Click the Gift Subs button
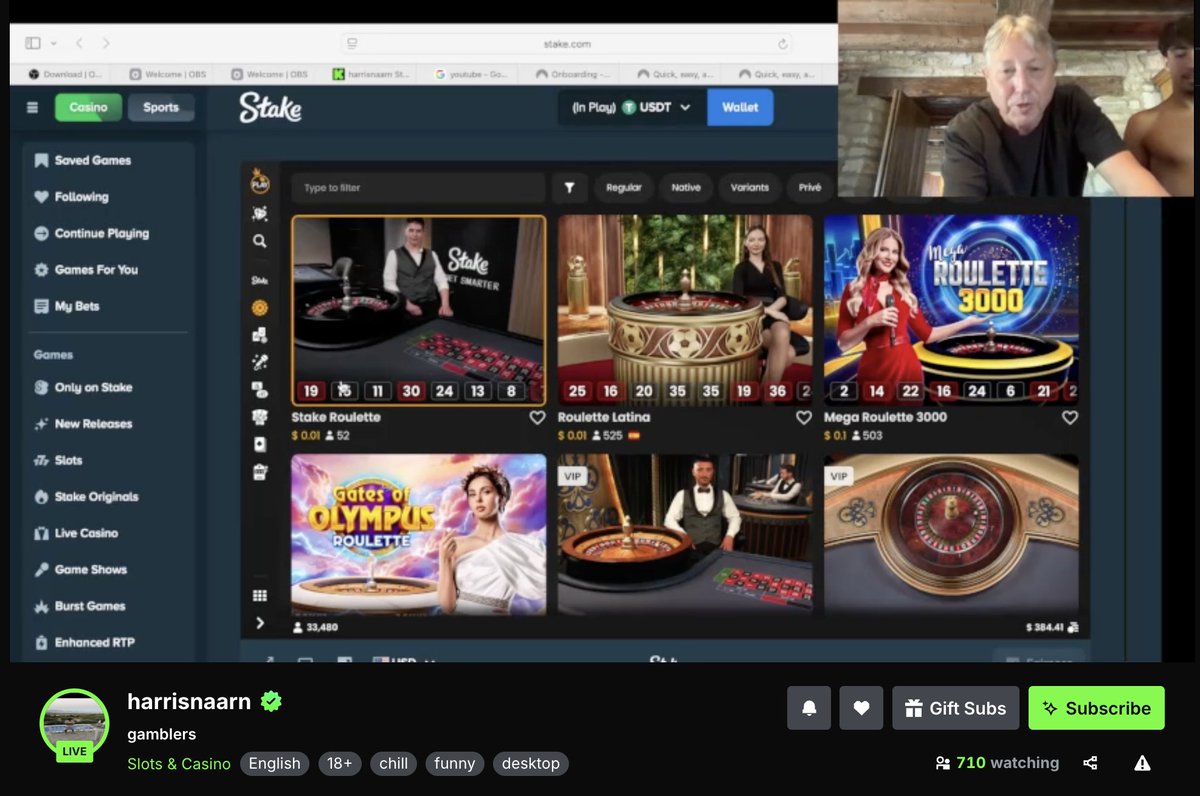The image size is (1200, 796). pyautogui.click(x=956, y=708)
